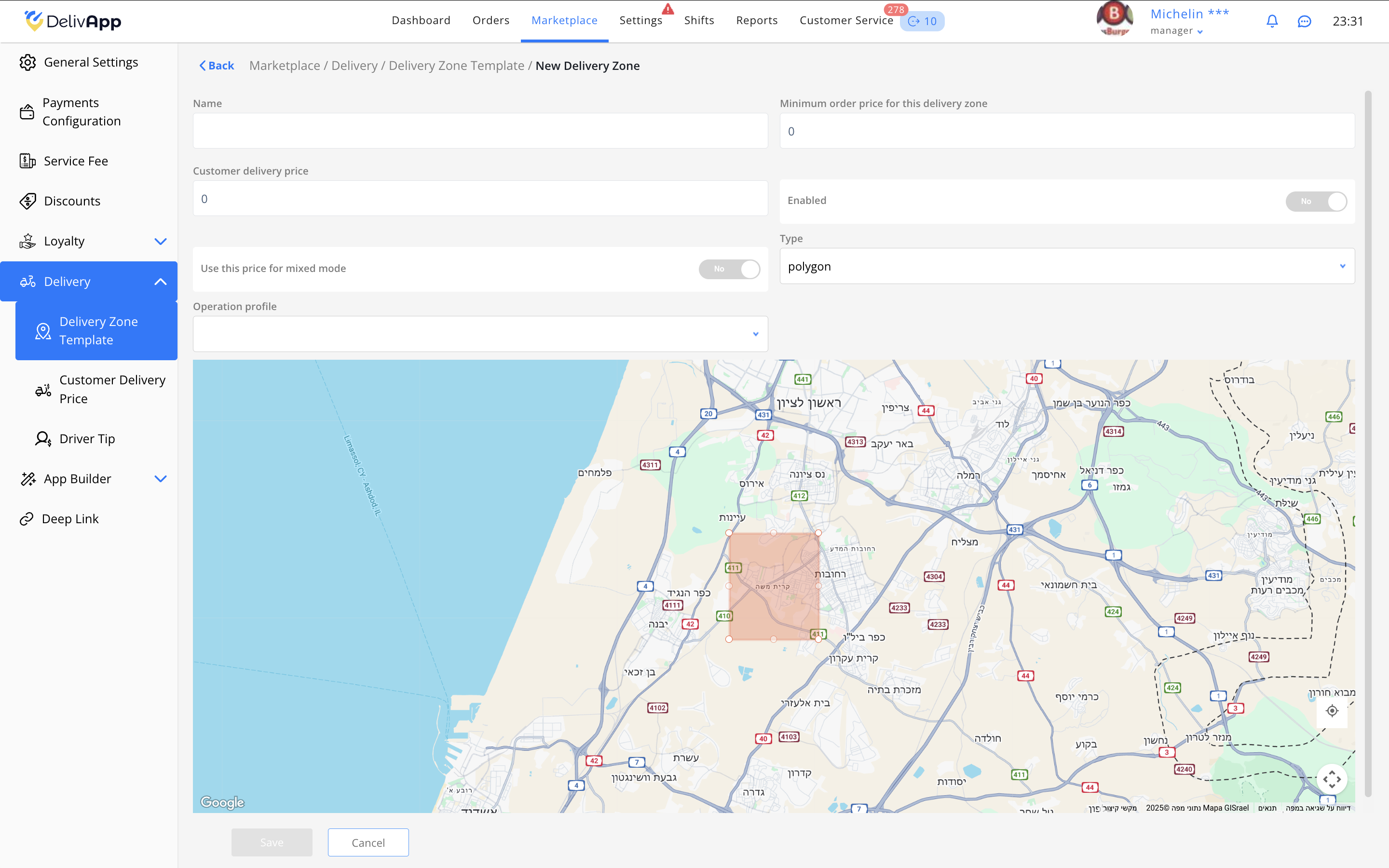The width and height of the screenshot is (1389, 868).
Task: Open the Reports tab
Action: 757,21
